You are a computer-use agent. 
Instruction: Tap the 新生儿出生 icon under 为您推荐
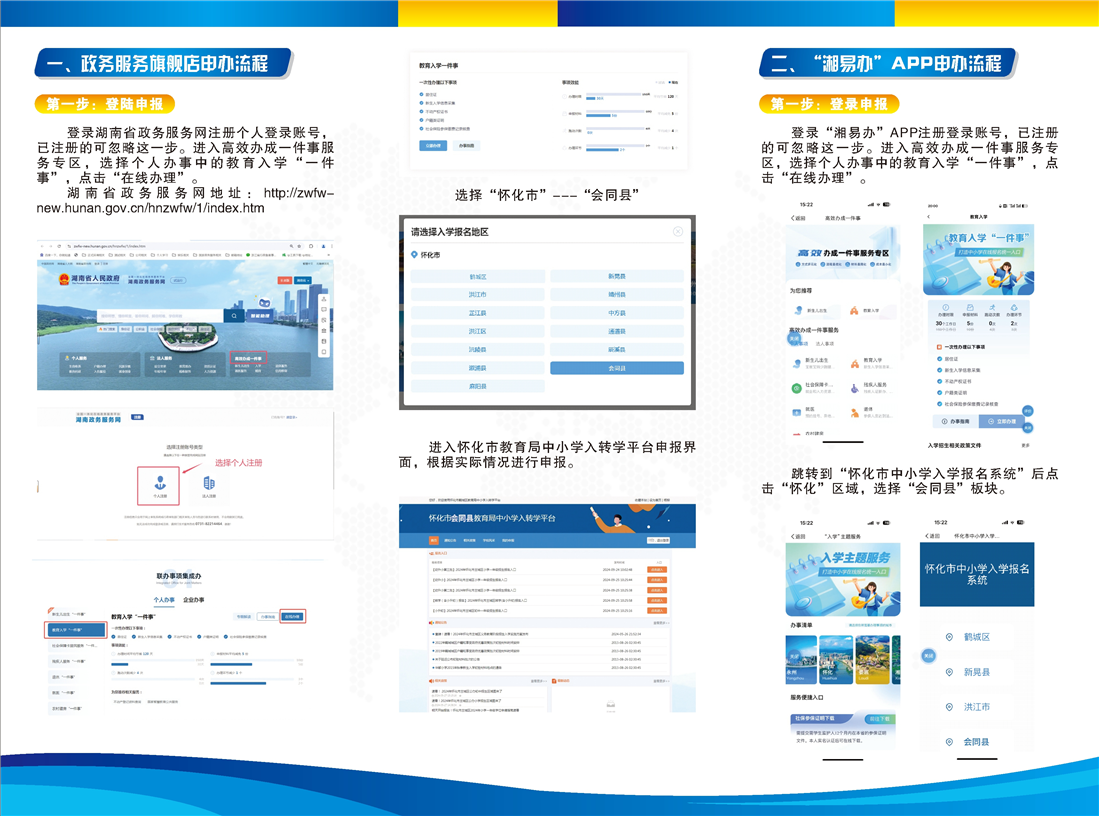(798, 310)
